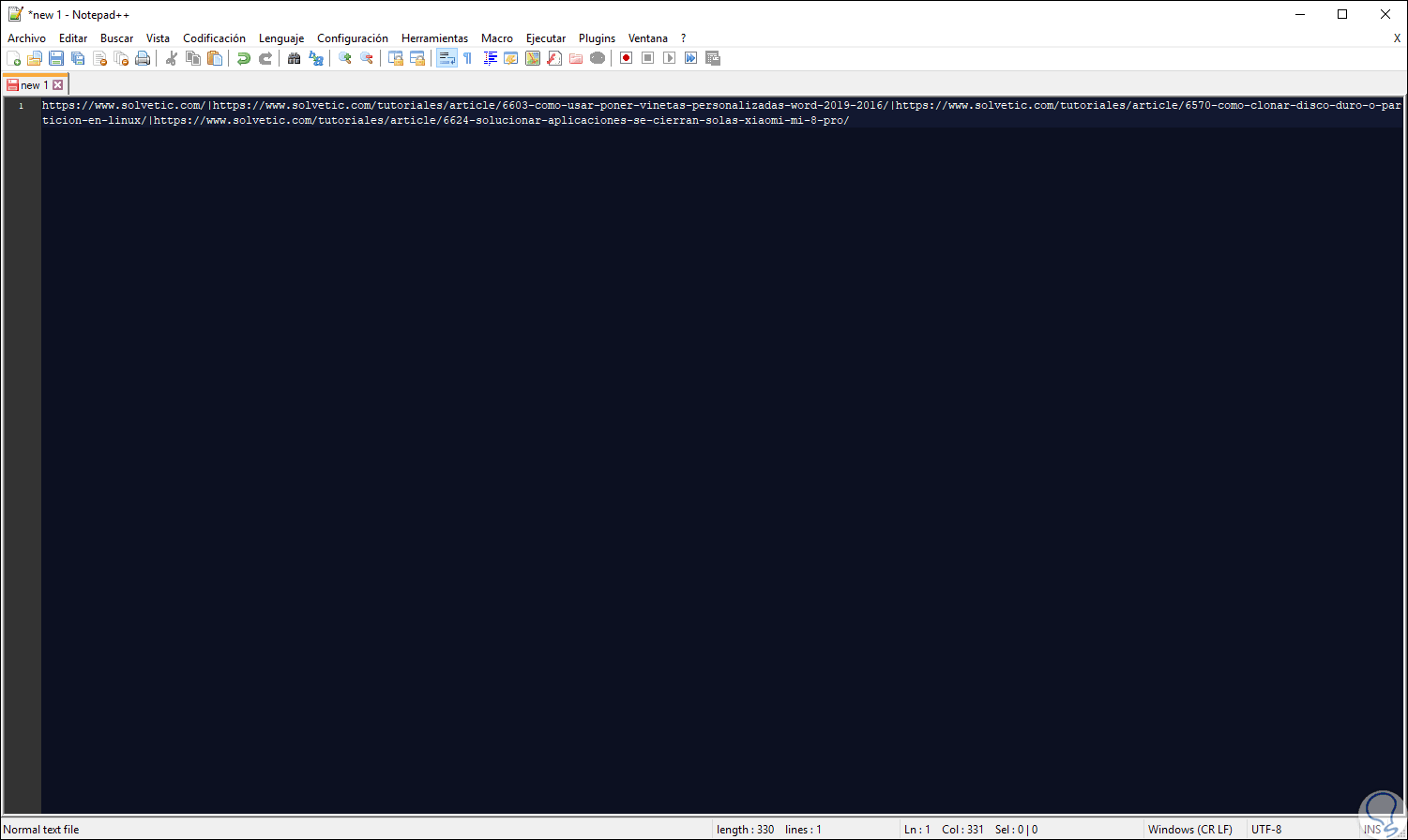The image size is (1408, 840).
Task: Show the Document Map panel
Action: click(533, 58)
